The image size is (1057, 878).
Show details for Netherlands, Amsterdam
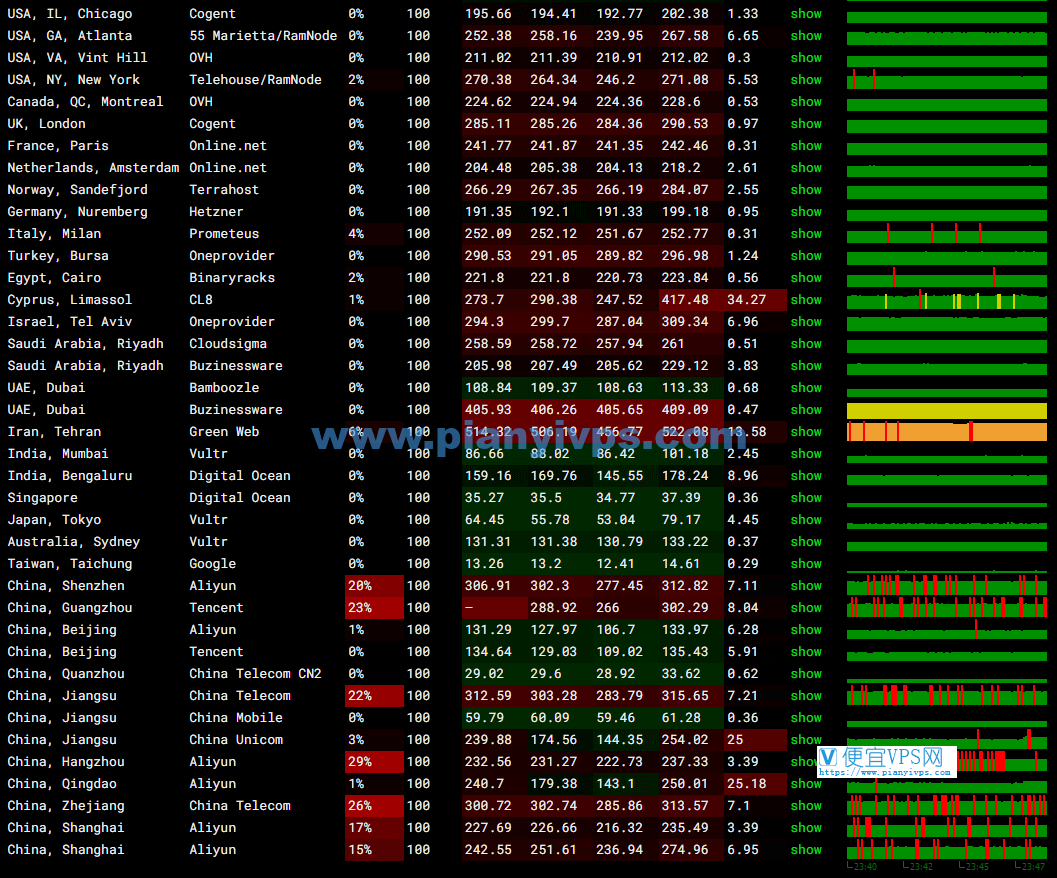click(806, 168)
